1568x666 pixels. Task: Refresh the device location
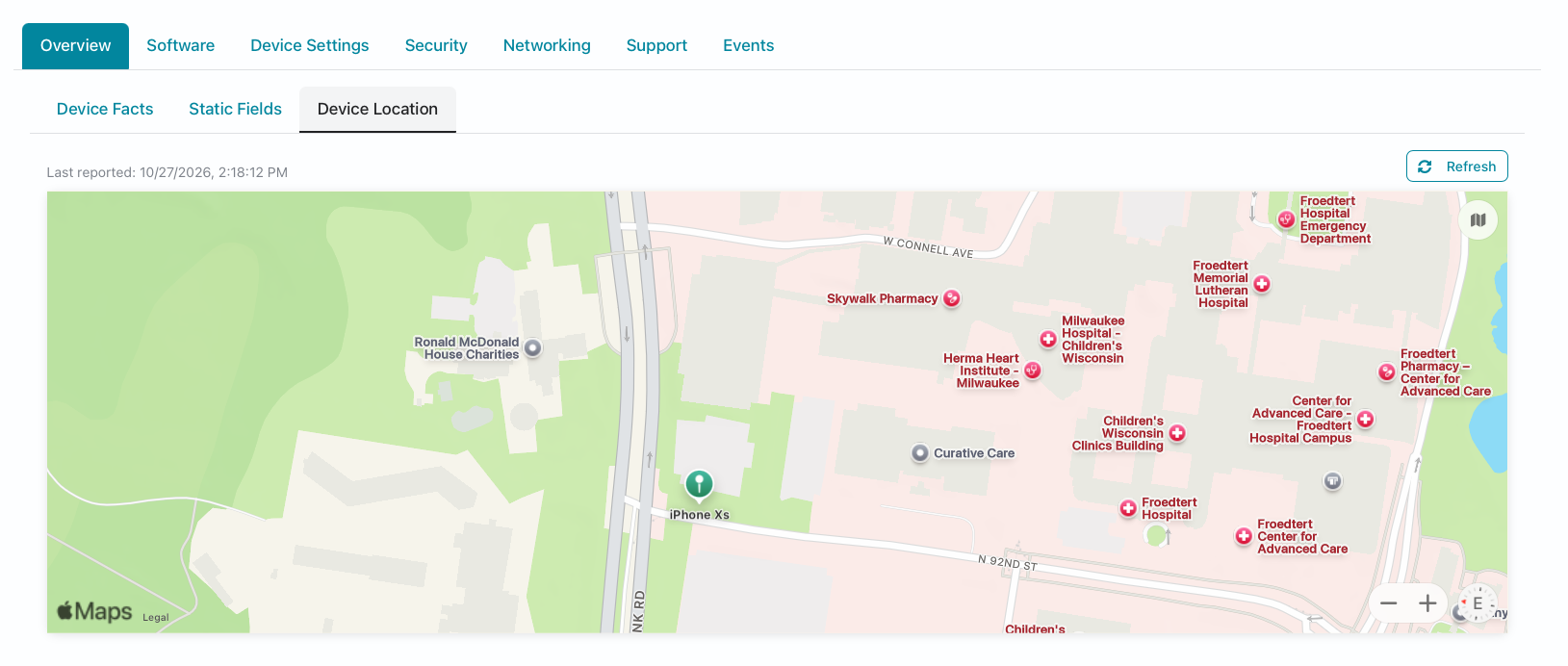pos(1456,166)
